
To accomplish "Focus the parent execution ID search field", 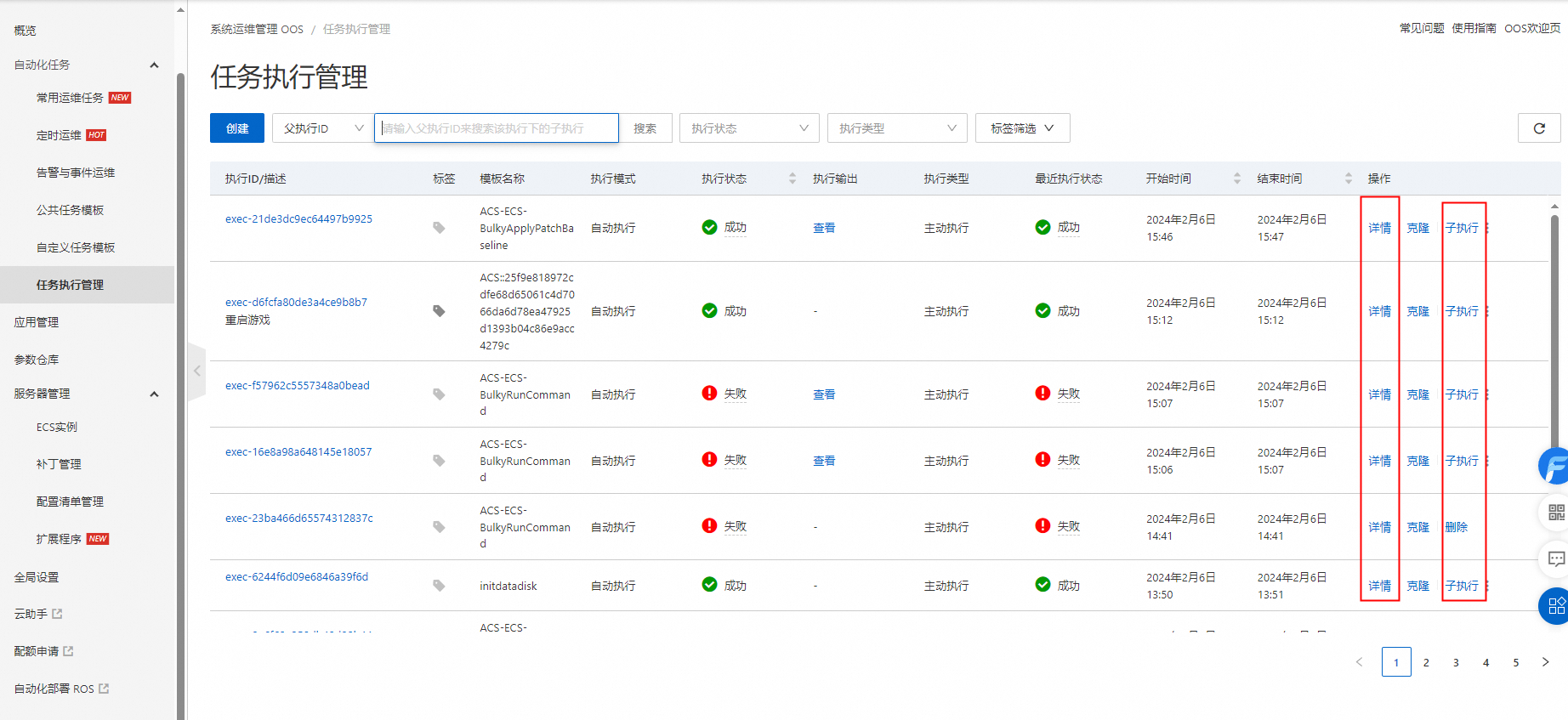I will (x=497, y=128).
